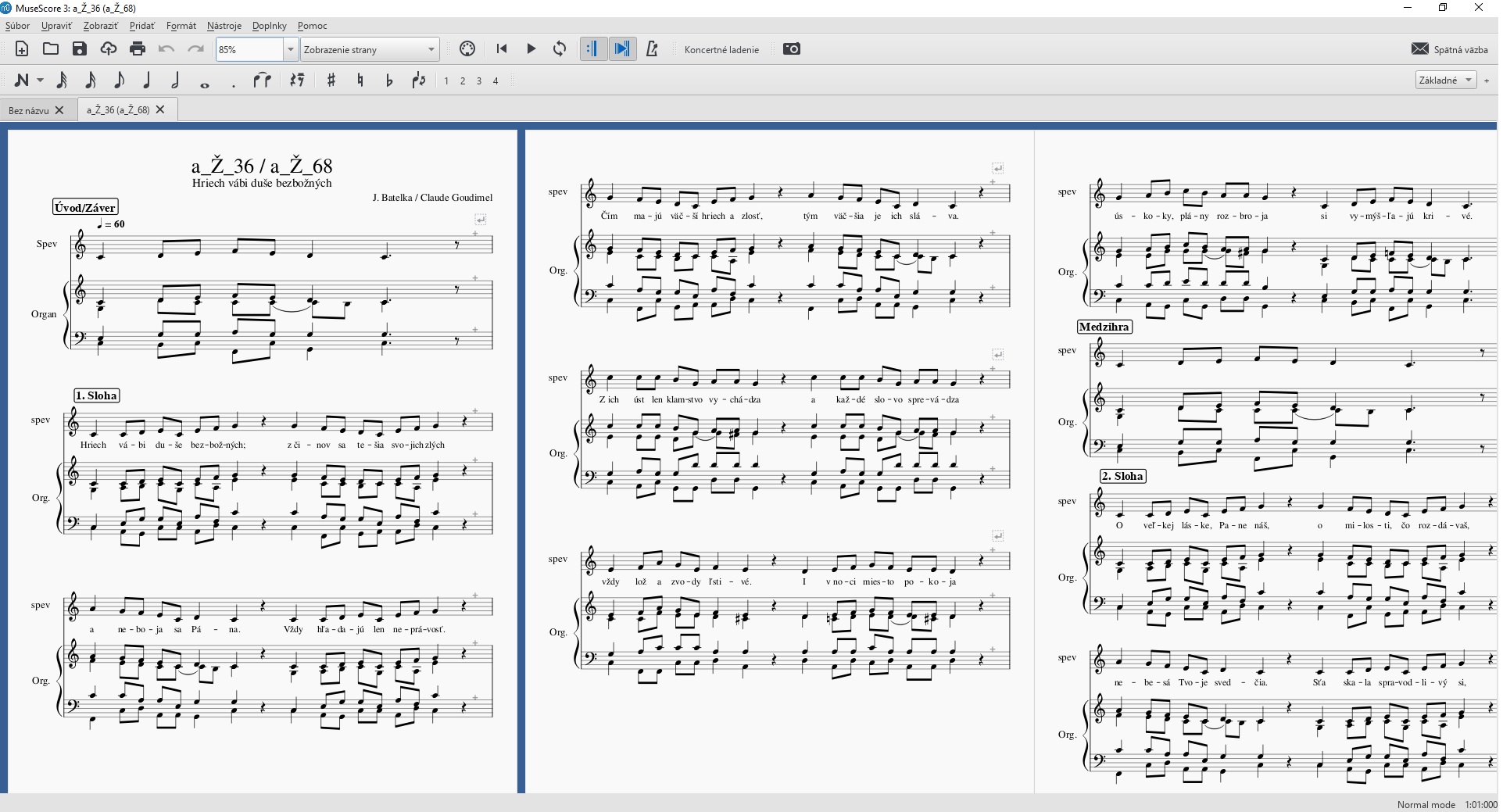Image resolution: width=1503 pixels, height=812 pixels.
Task: Select quarter note duration
Action: (147, 80)
